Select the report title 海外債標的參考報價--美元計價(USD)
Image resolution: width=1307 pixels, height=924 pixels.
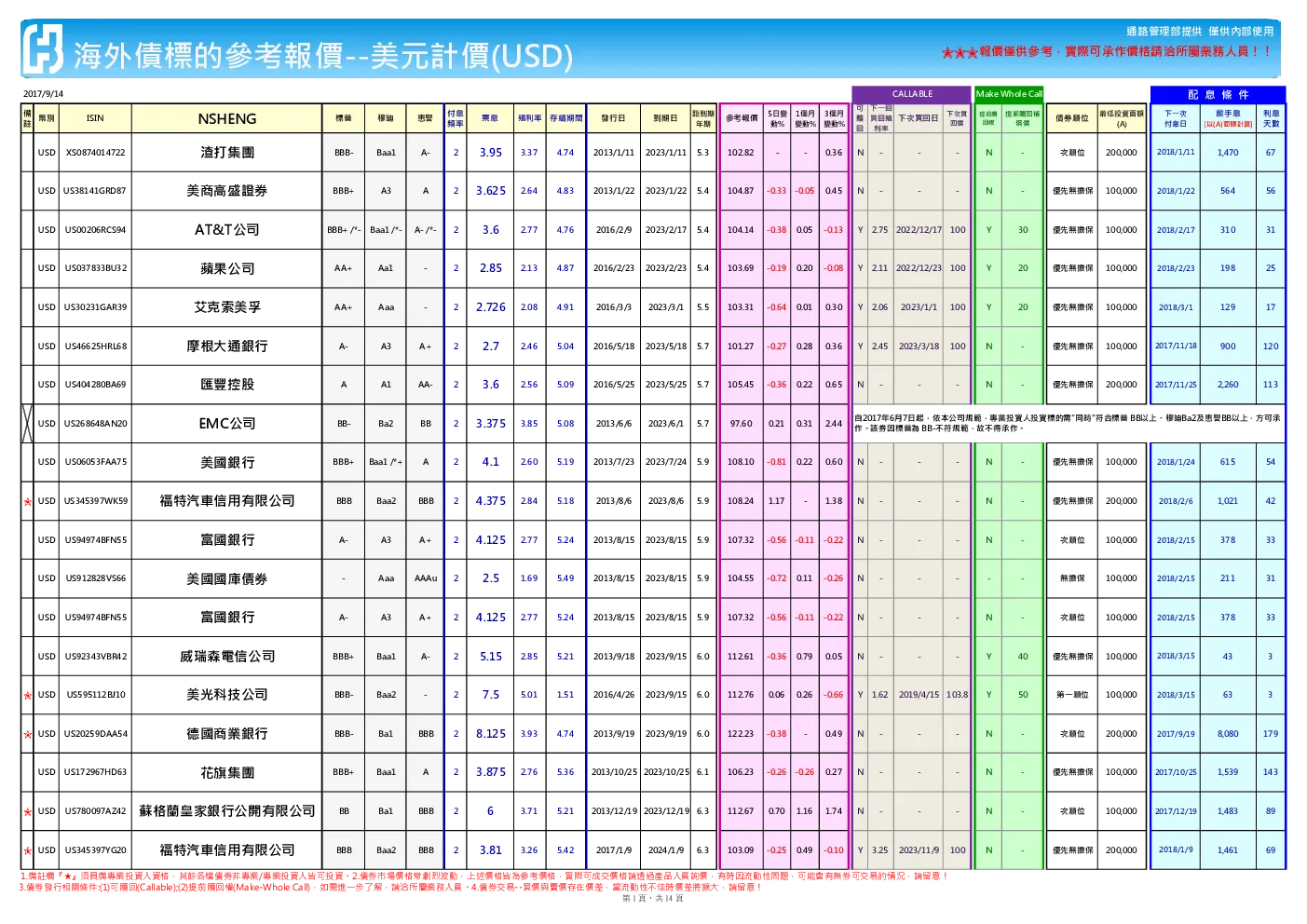(x=323, y=56)
